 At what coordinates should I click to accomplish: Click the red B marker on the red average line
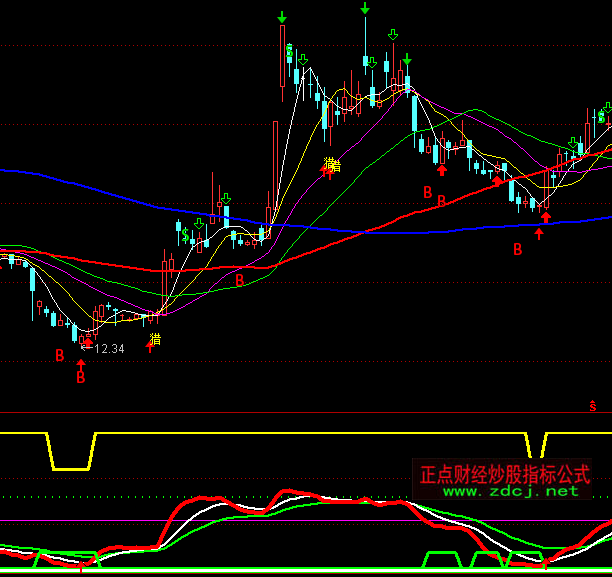(x=239, y=281)
